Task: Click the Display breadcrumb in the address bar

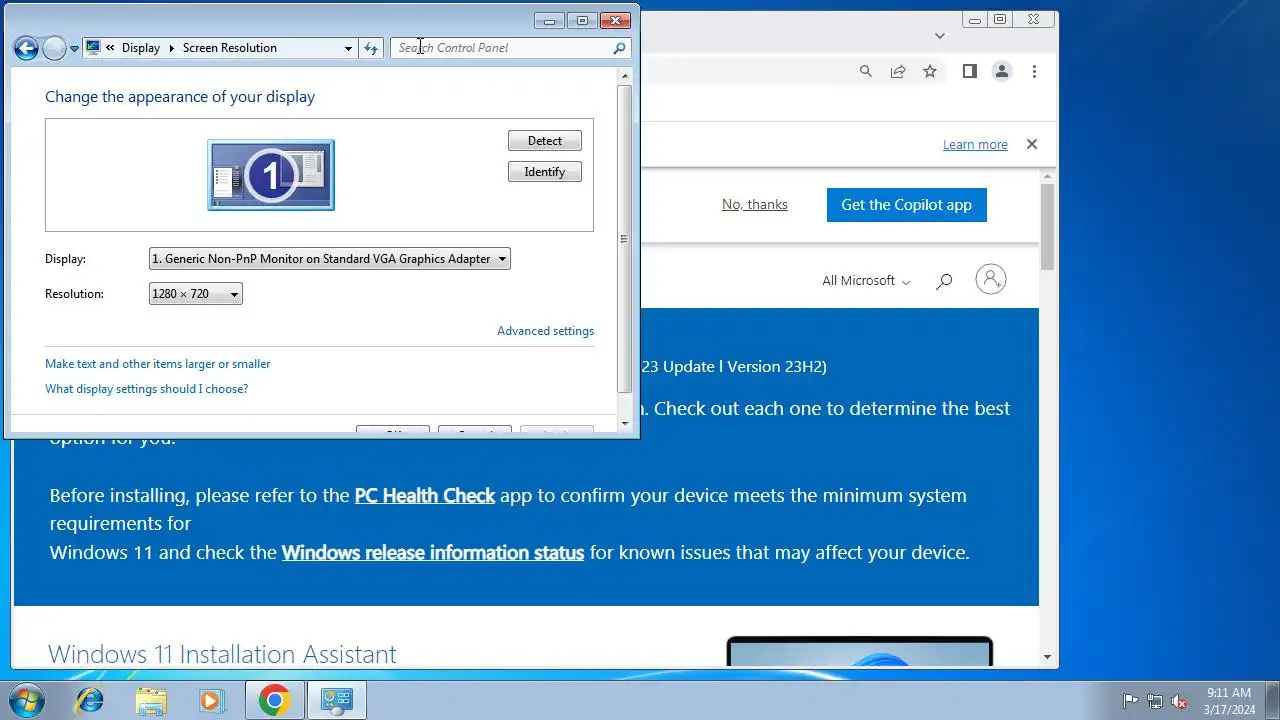Action: [x=141, y=48]
